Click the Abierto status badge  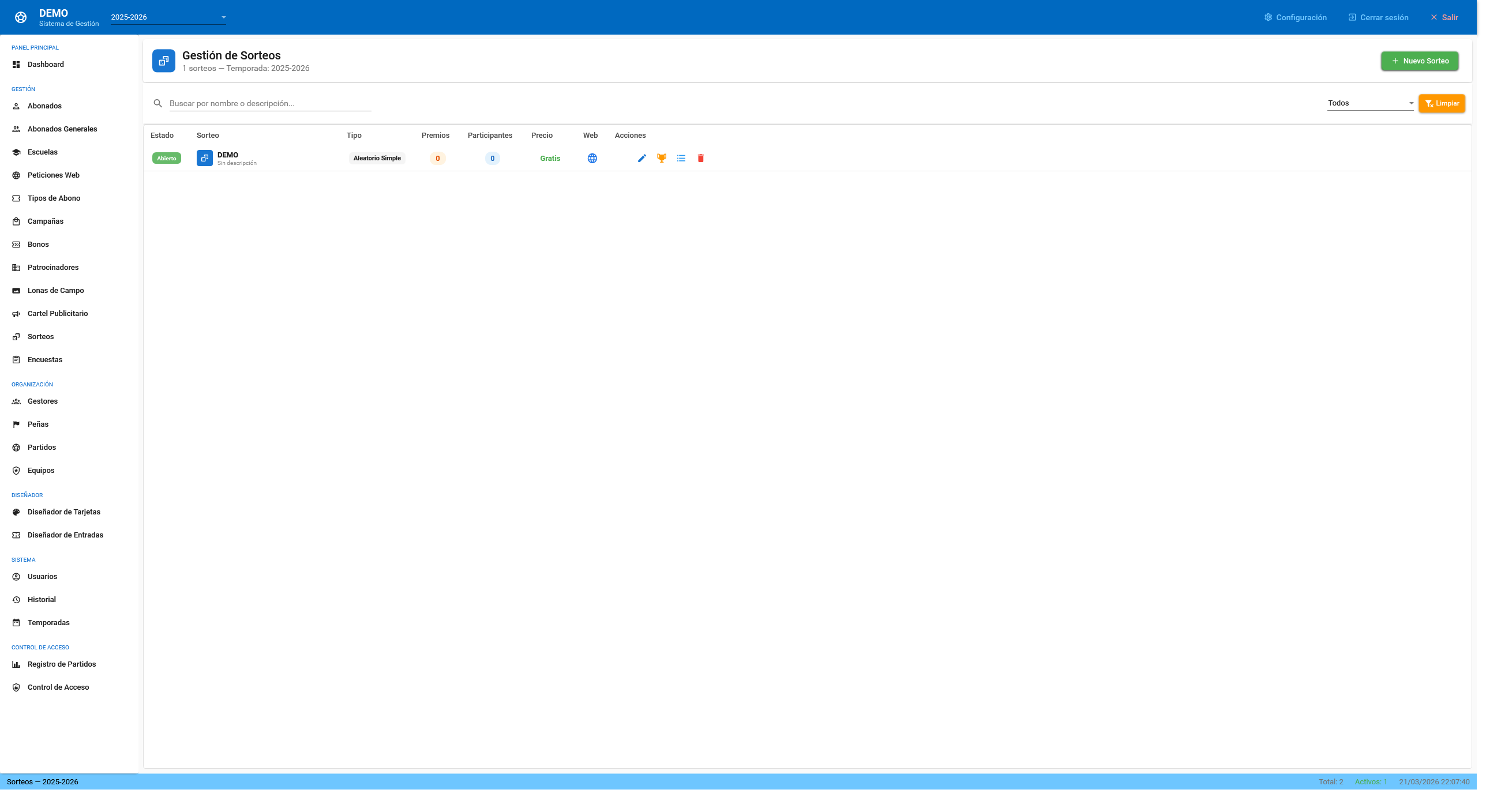pos(167,158)
